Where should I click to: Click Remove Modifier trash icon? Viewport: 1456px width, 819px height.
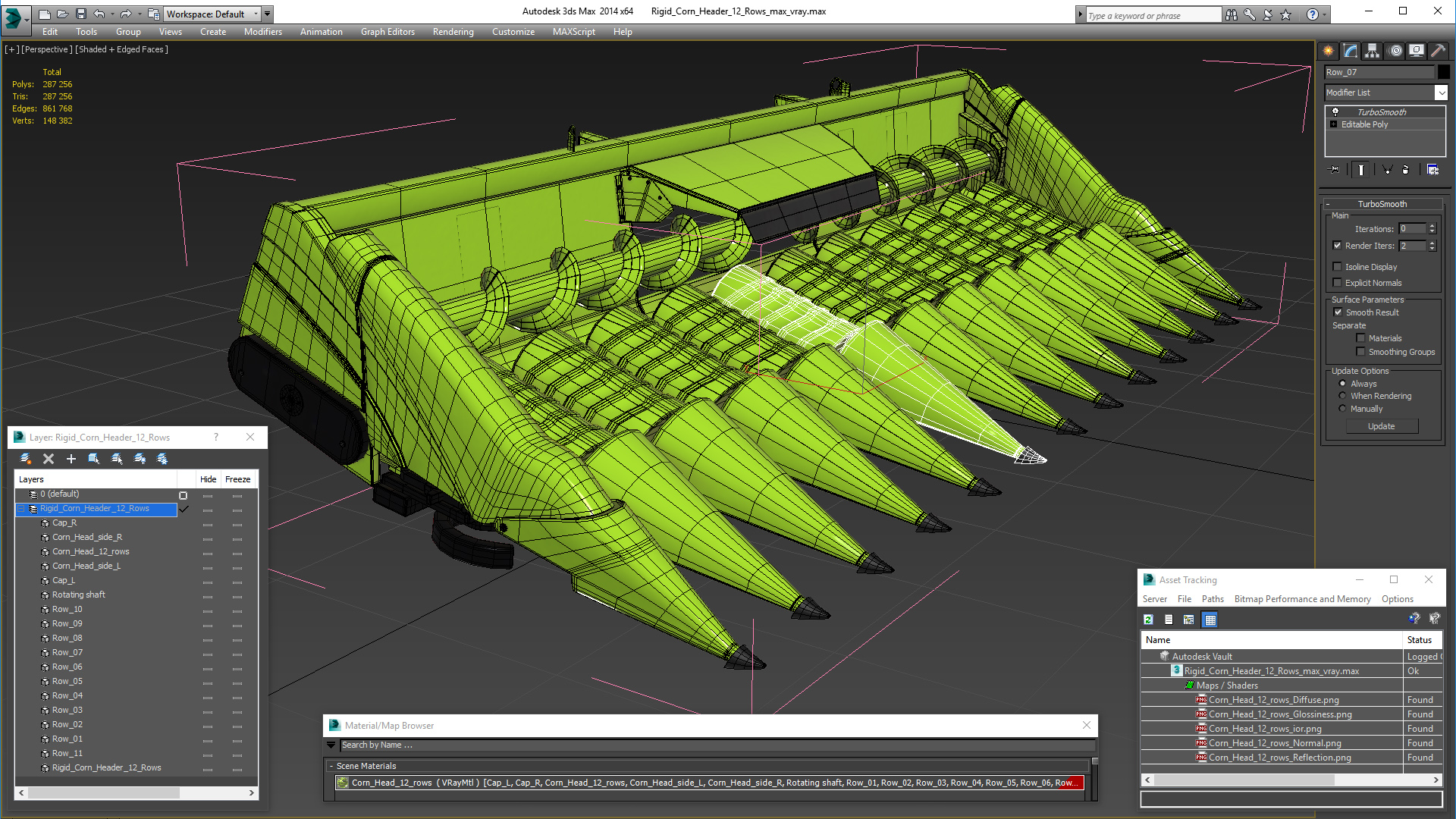click(x=1405, y=170)
